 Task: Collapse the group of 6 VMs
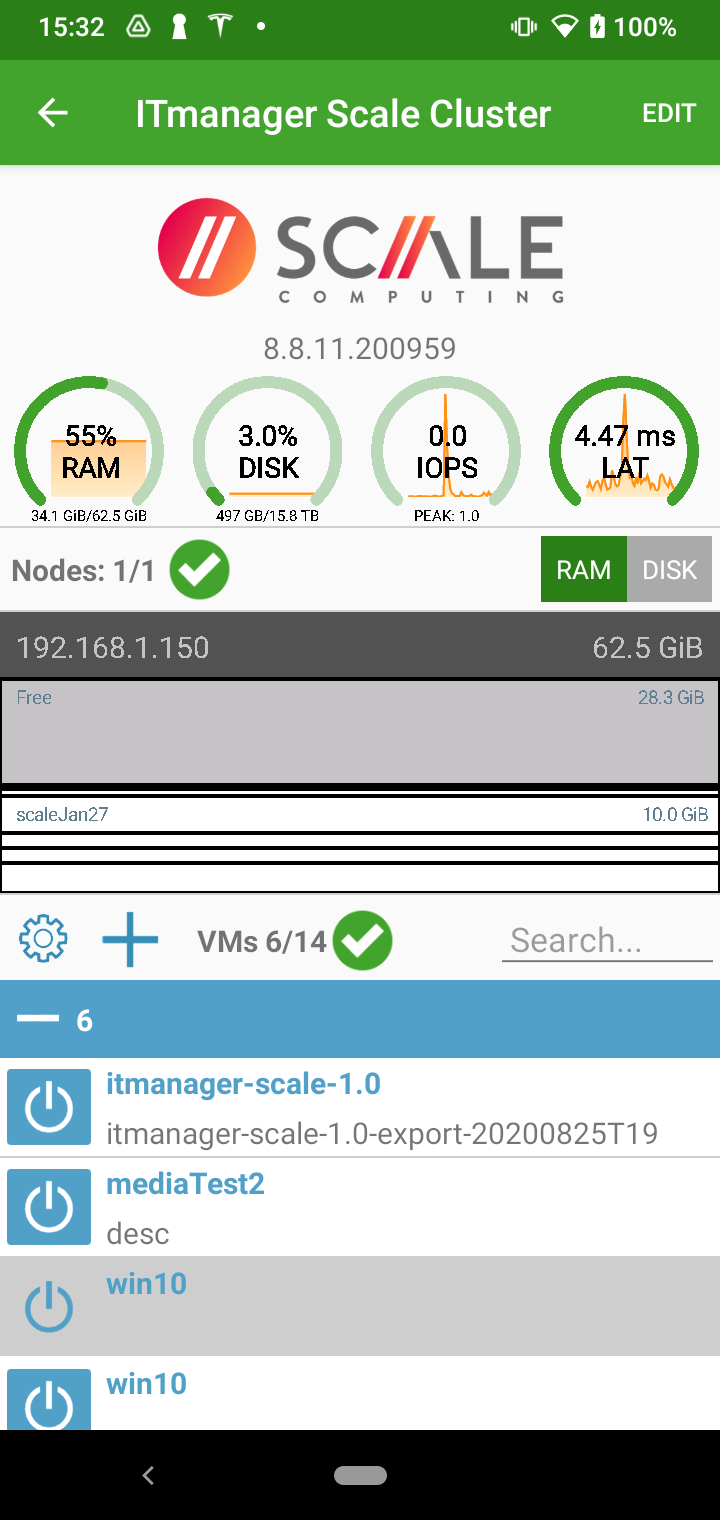(x=37, y=1019)
